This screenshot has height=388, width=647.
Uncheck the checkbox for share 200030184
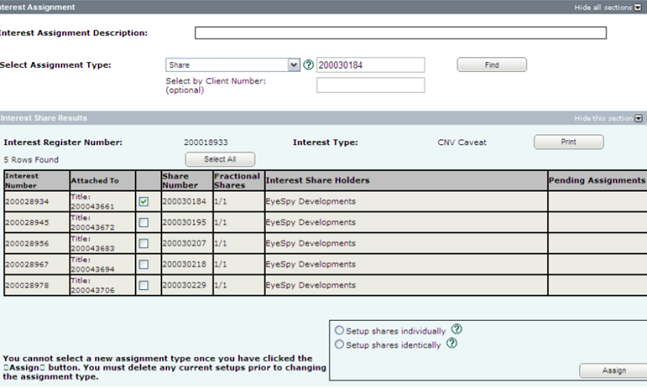[x=144, y=201]
